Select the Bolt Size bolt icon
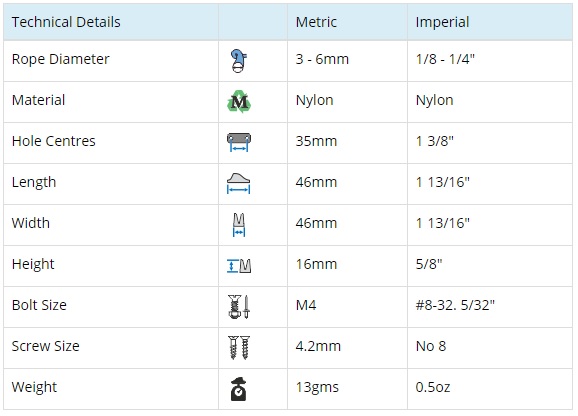This screenshot has height=416, width=578. (x=239, y=307)
